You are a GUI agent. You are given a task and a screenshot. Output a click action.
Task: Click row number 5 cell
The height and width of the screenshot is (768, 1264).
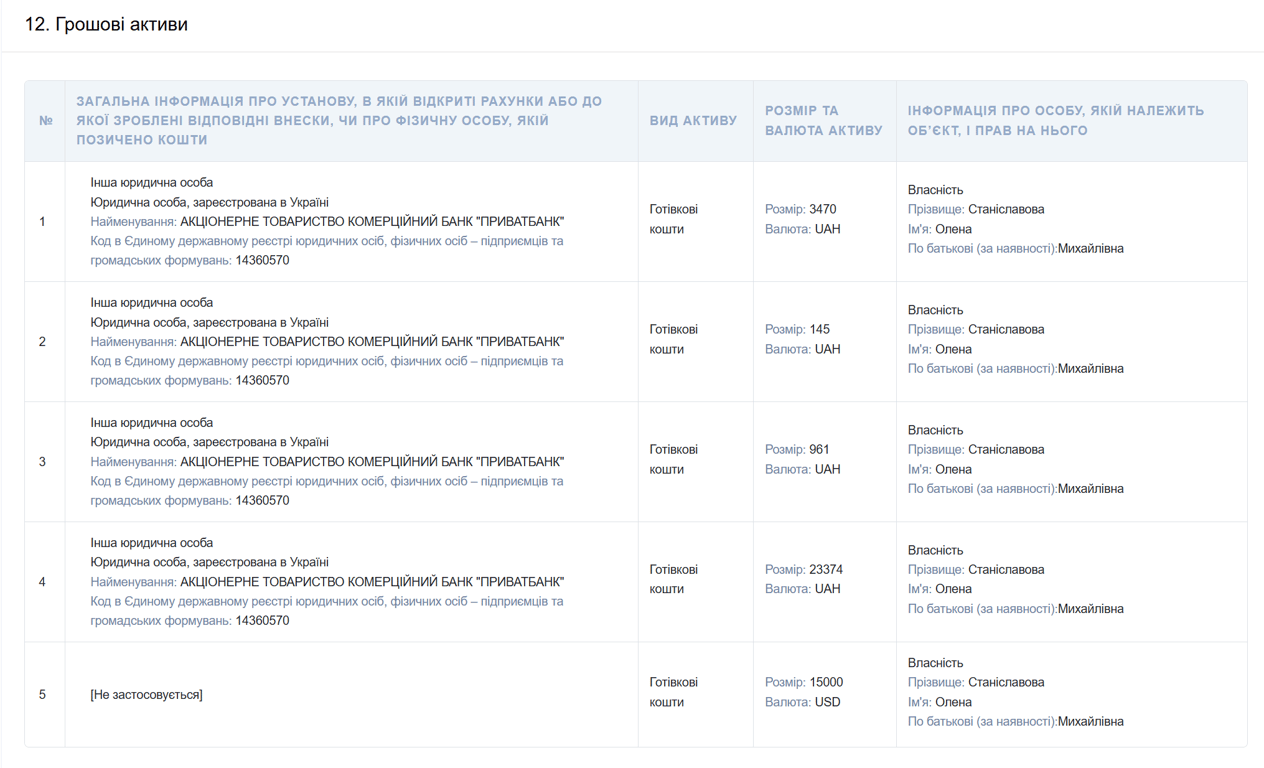point(42,695)
